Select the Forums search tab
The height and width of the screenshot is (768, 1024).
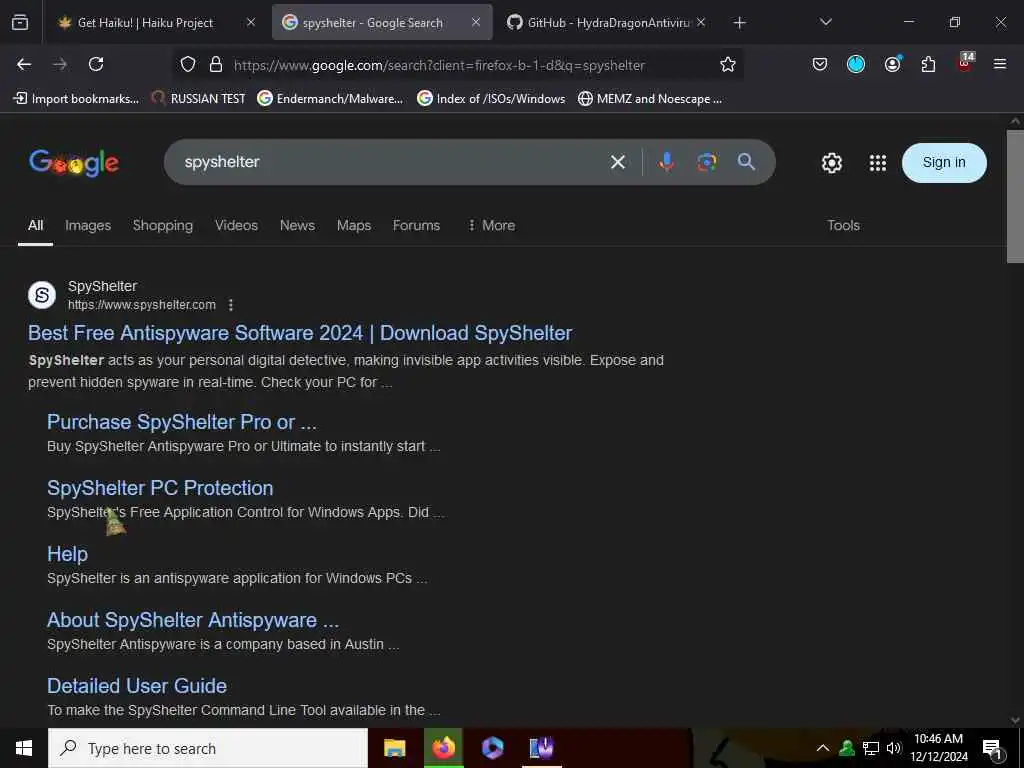416,225
